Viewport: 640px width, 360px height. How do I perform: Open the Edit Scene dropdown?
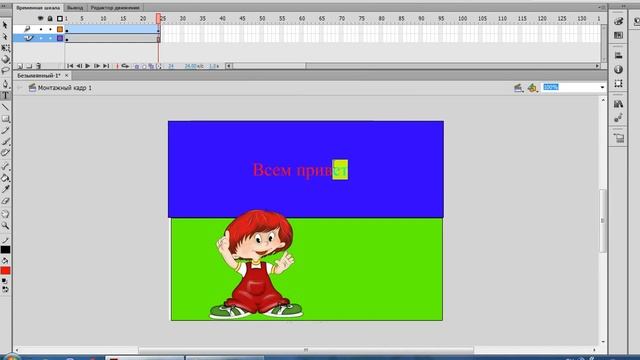[518, 88]
